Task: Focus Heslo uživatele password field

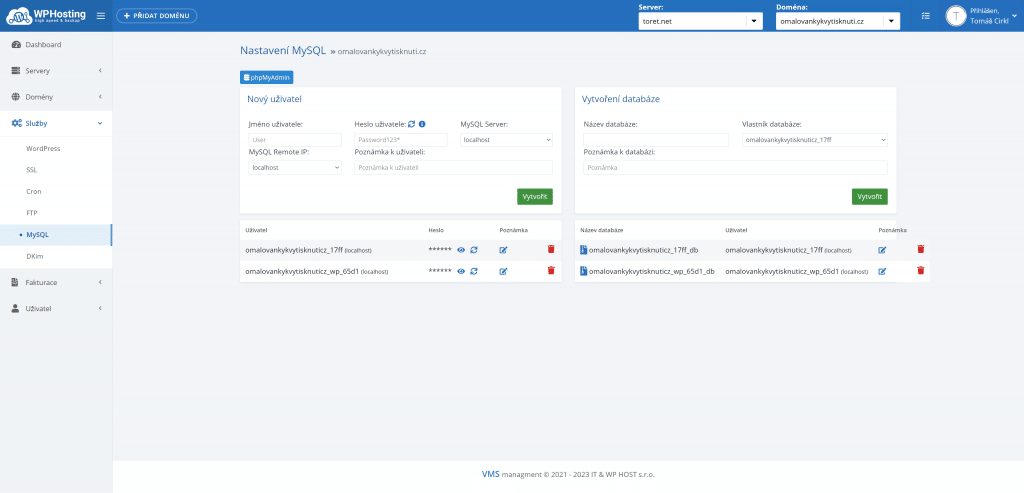Action: [401, 140]
